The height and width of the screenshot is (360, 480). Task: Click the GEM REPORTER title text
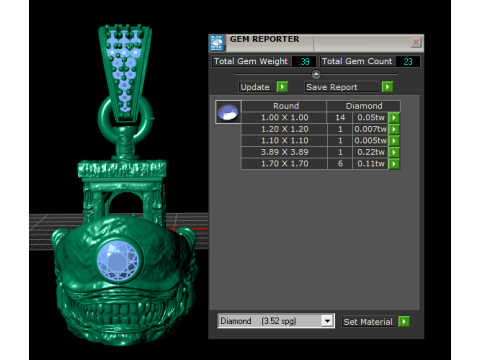[x=264, y=39]
